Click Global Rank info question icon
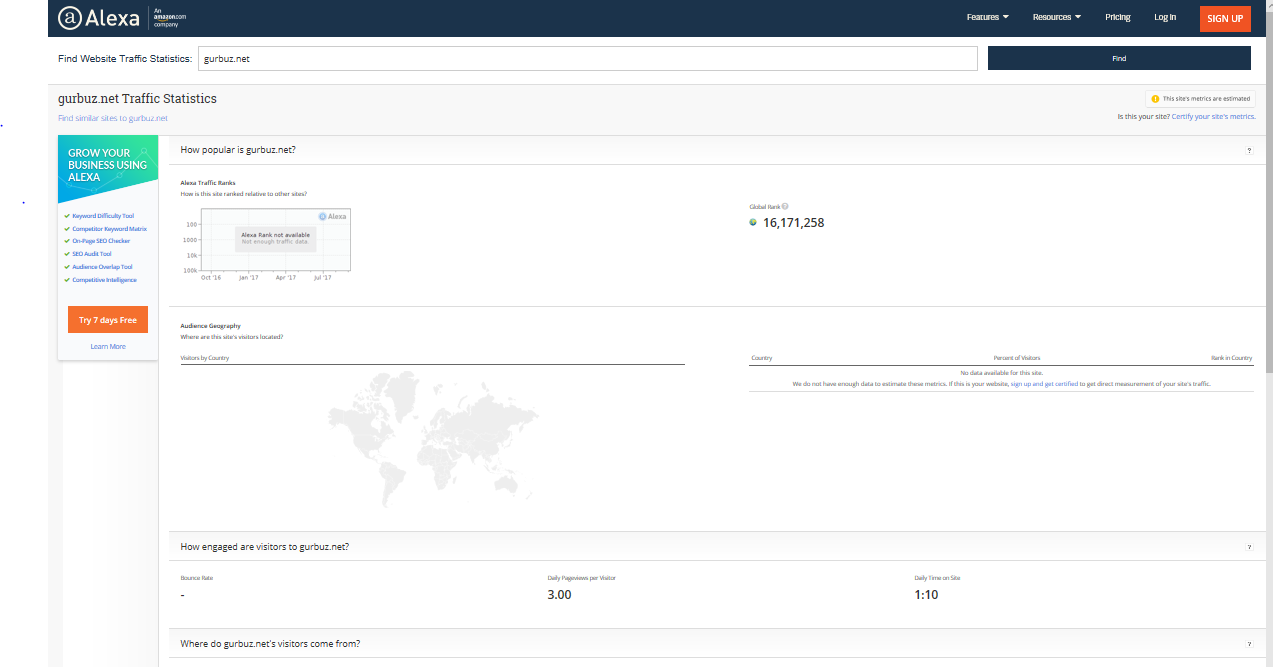This screenshot has width=1273, height=667. pyautogui.click(x=785, y=206)
